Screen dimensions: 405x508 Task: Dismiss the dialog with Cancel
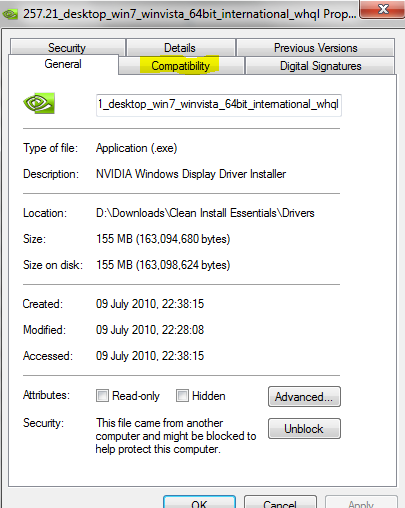(x=280, y=502)
